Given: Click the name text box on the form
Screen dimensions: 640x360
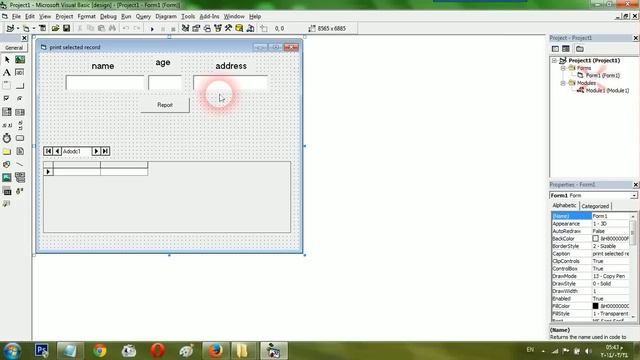Looking at the screenshot, I should [105, 82].
